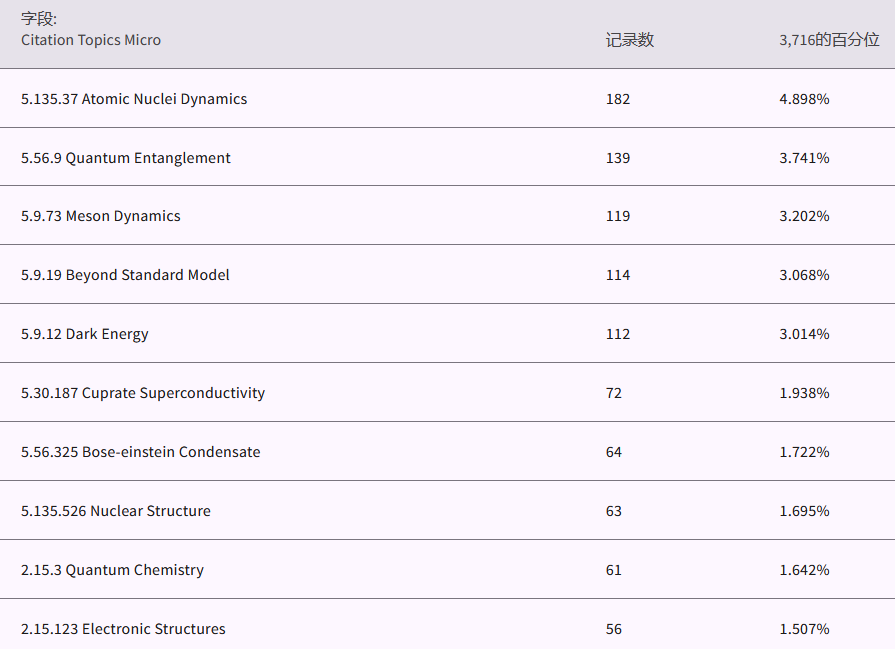
Task: Open the Beyond Standard Model topic
Action: [x=125, y=275]
